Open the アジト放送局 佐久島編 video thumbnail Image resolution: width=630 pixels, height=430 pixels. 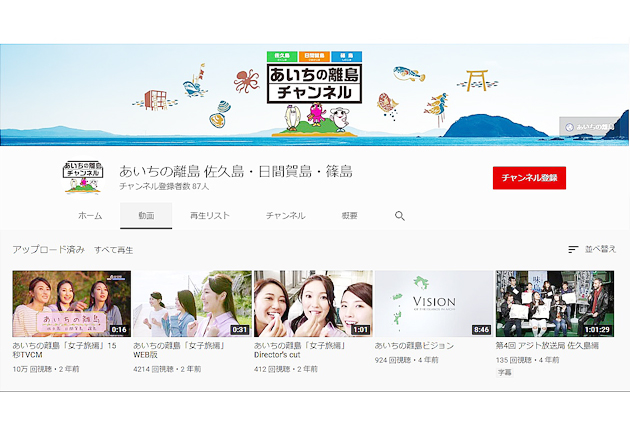pyautogui.click(x=555, y=304)
